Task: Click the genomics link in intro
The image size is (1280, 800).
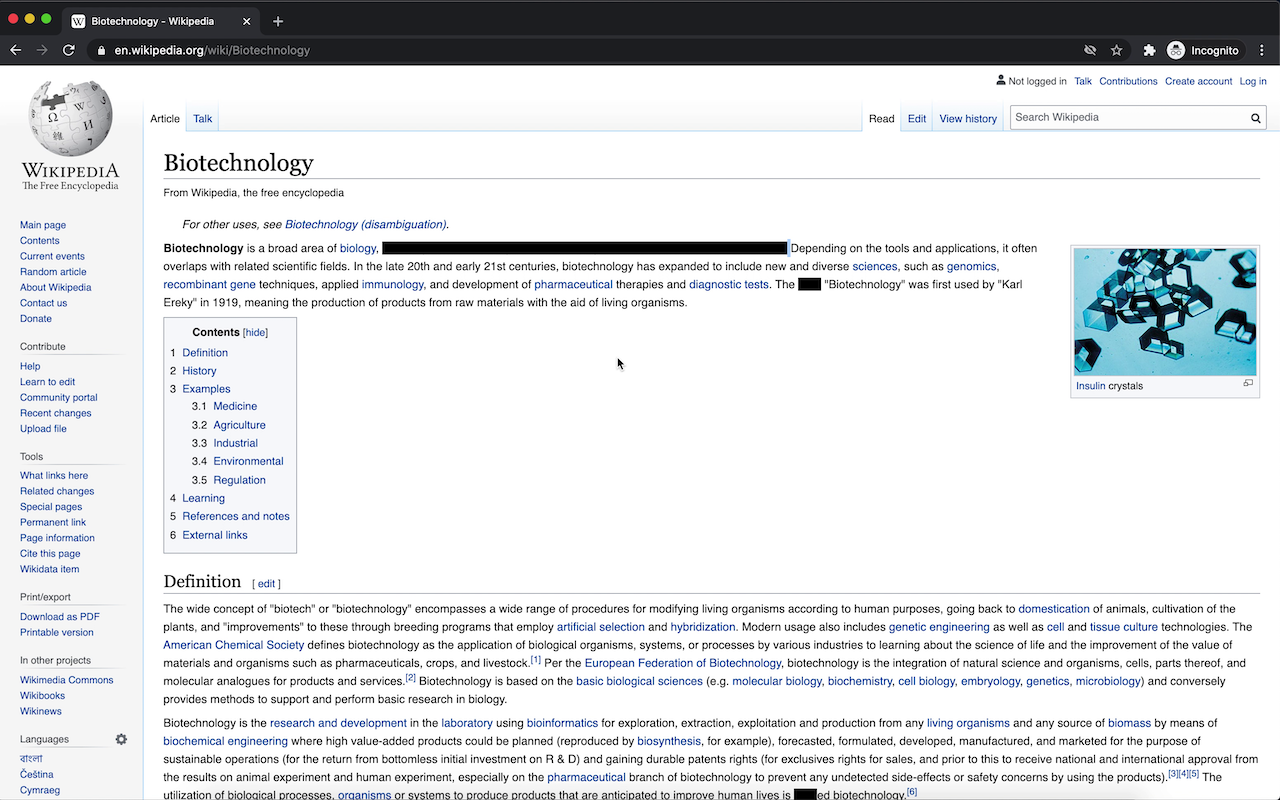Action: [x=971, y=267]
